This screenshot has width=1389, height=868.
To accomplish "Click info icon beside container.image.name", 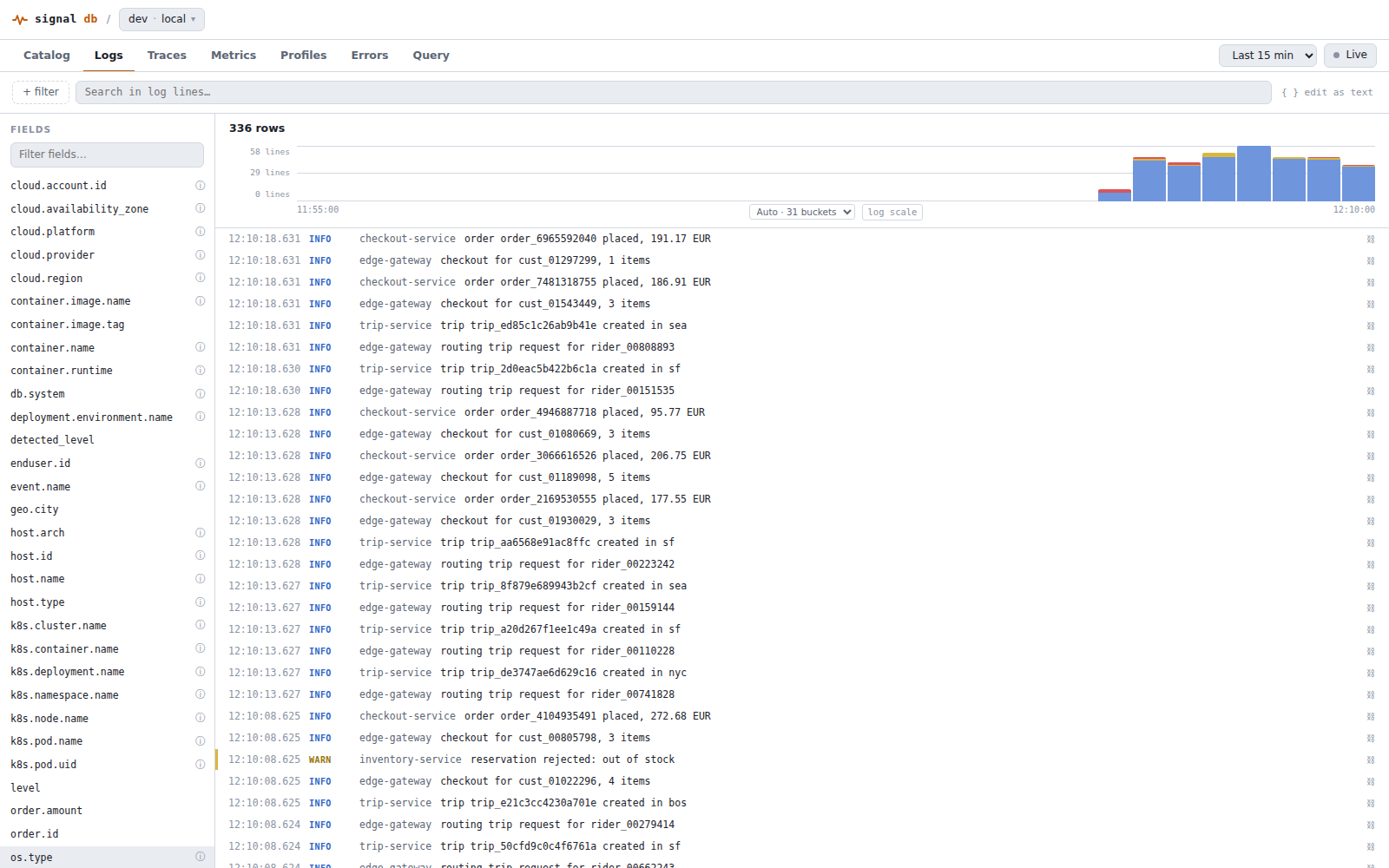I will [201, 301].
